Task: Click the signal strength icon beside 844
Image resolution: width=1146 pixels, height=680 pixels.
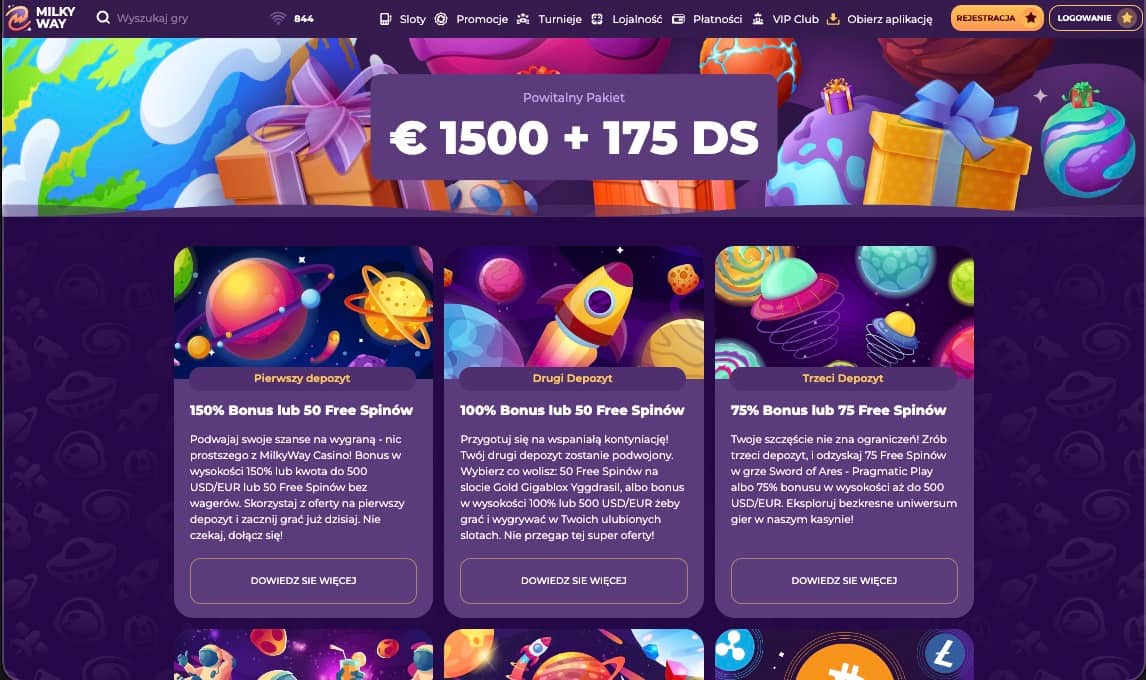Action: [278, 18]
